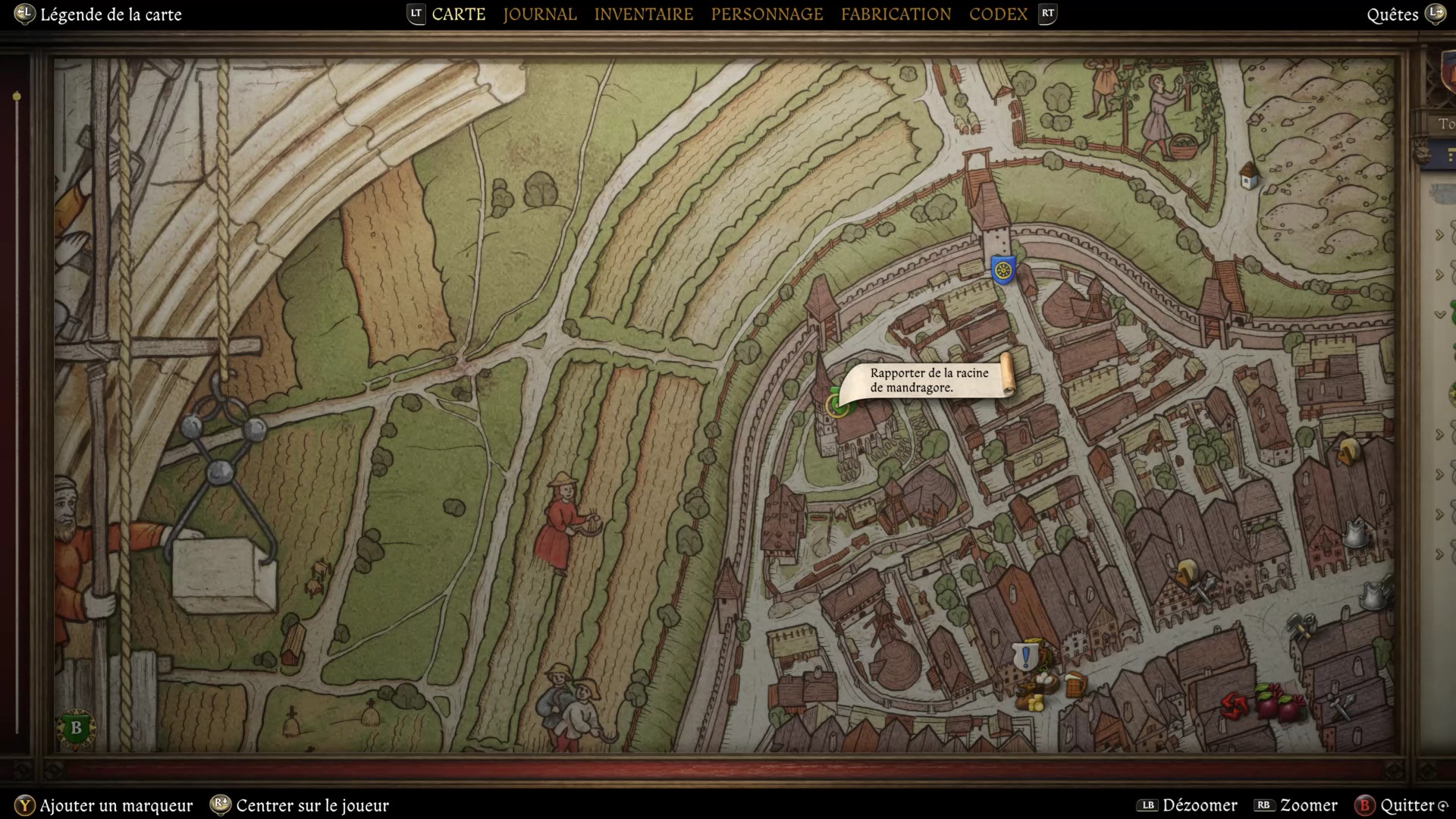
Task: Select the blue wheel shield map marker
Action: coord(1003,269)
